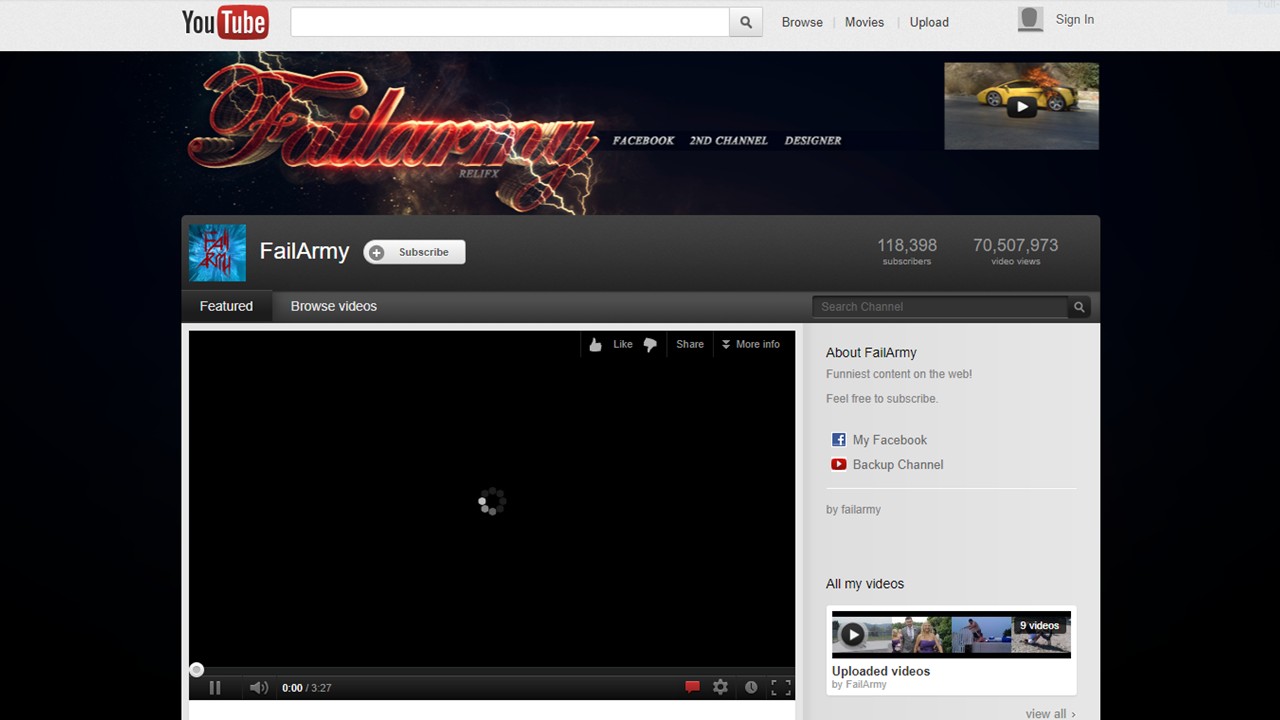
Task: Click the Upload menu item
Action: (929, 22)
